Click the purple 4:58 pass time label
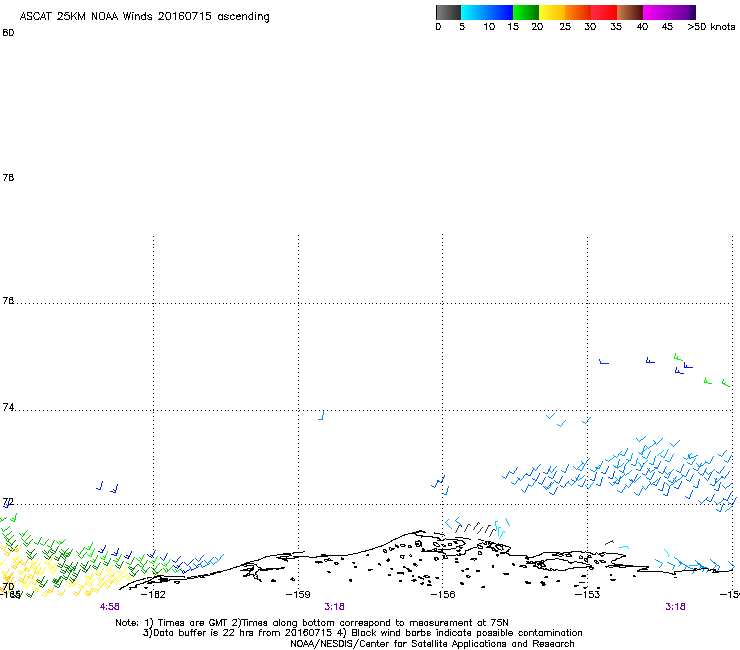Viewport: 740px width, 650px height. click(109, 607)
